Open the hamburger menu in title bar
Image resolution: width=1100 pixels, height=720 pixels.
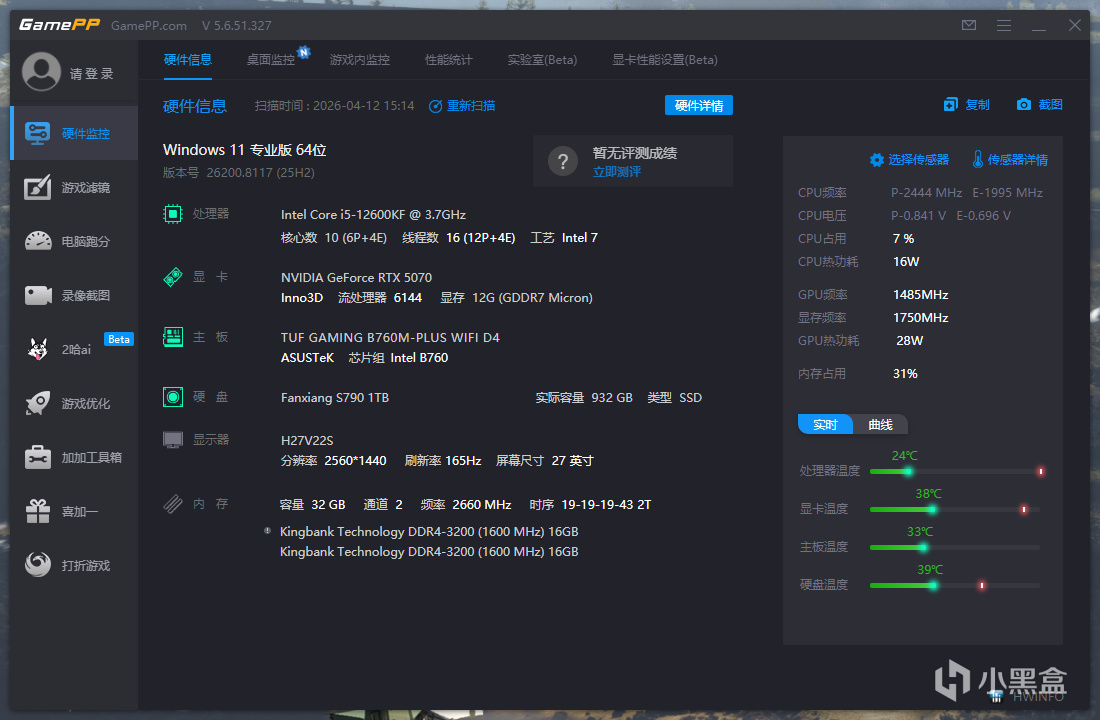point(1004,25)
